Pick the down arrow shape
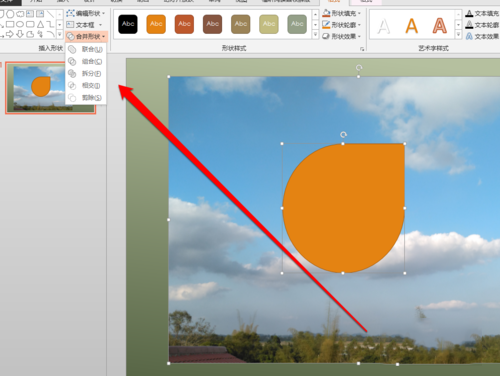 [x=20, y=34]
